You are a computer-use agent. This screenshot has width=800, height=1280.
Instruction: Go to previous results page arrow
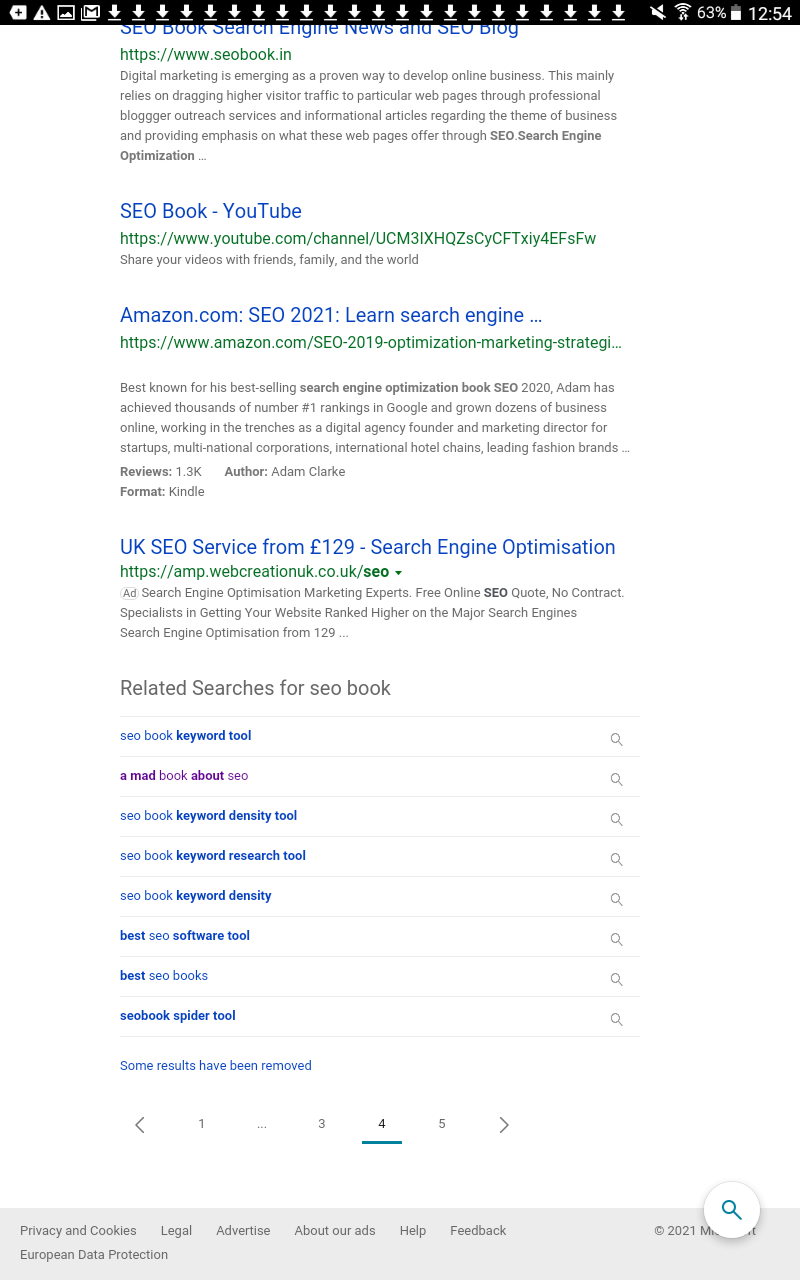point(140,1125)
